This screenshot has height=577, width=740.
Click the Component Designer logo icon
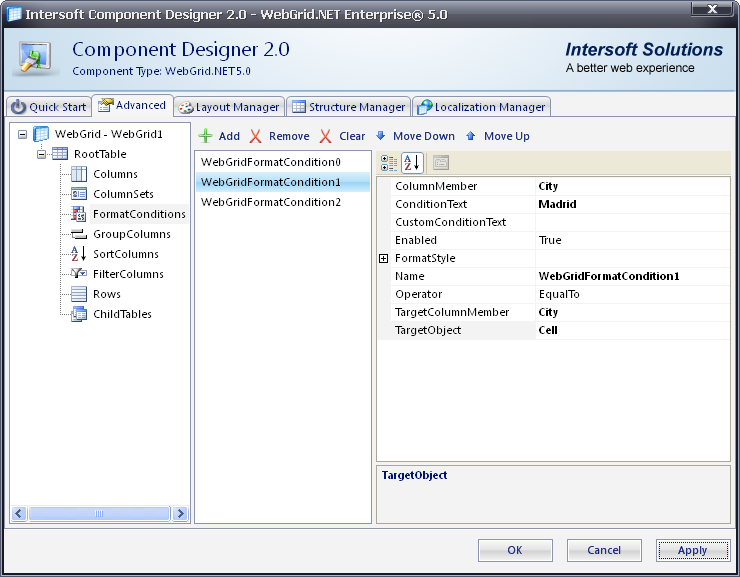click(x=34, y=58)
